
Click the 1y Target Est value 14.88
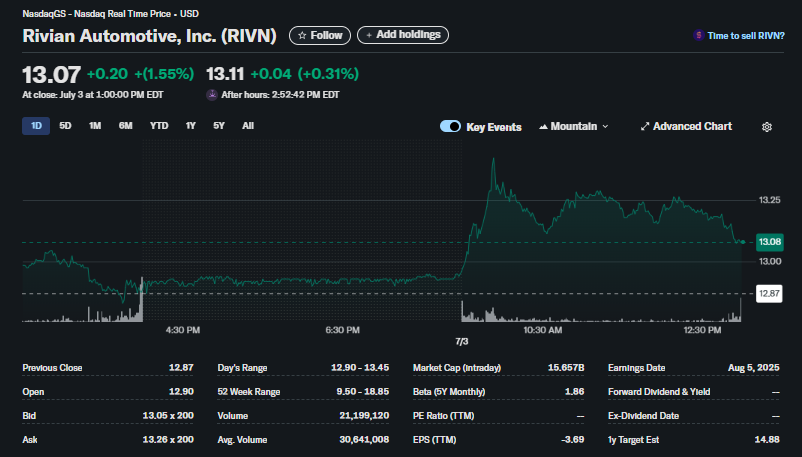point(767,440)
